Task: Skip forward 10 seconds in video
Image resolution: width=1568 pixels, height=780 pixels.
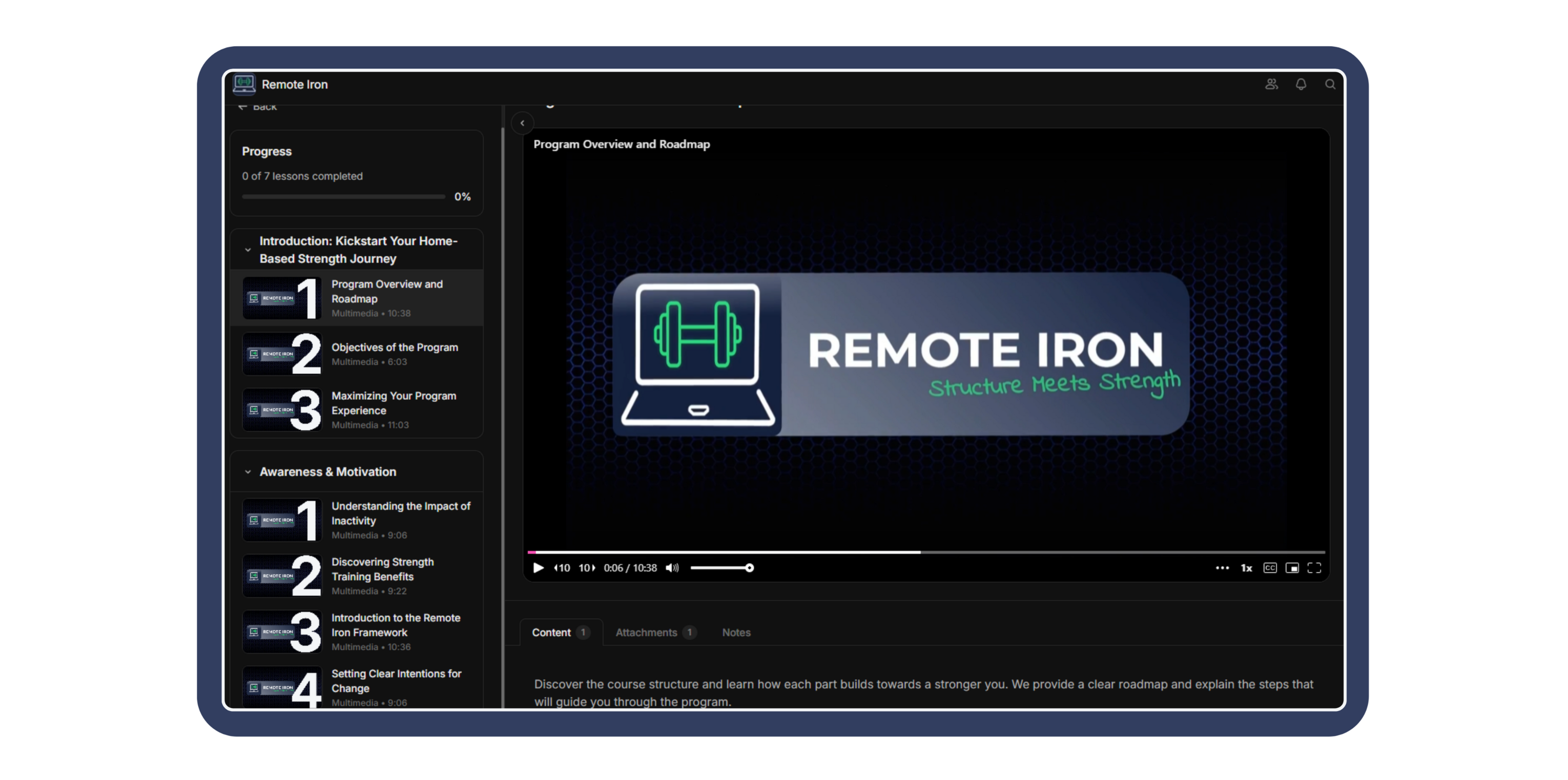Action: click(587, 568)
